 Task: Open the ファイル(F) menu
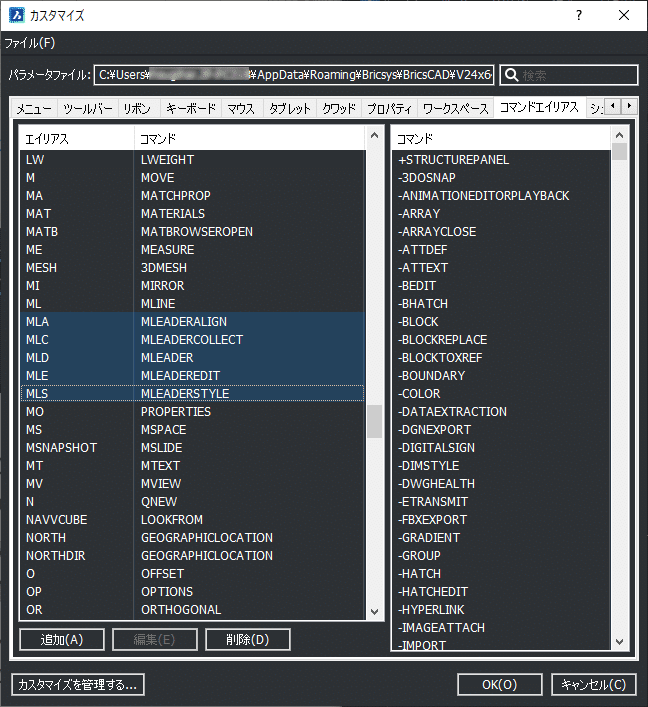pyautogui.click(x=30, y=43)
